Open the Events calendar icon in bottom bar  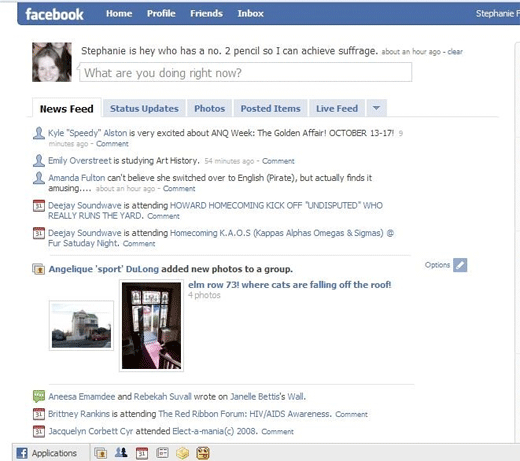(x=142, y=453)
